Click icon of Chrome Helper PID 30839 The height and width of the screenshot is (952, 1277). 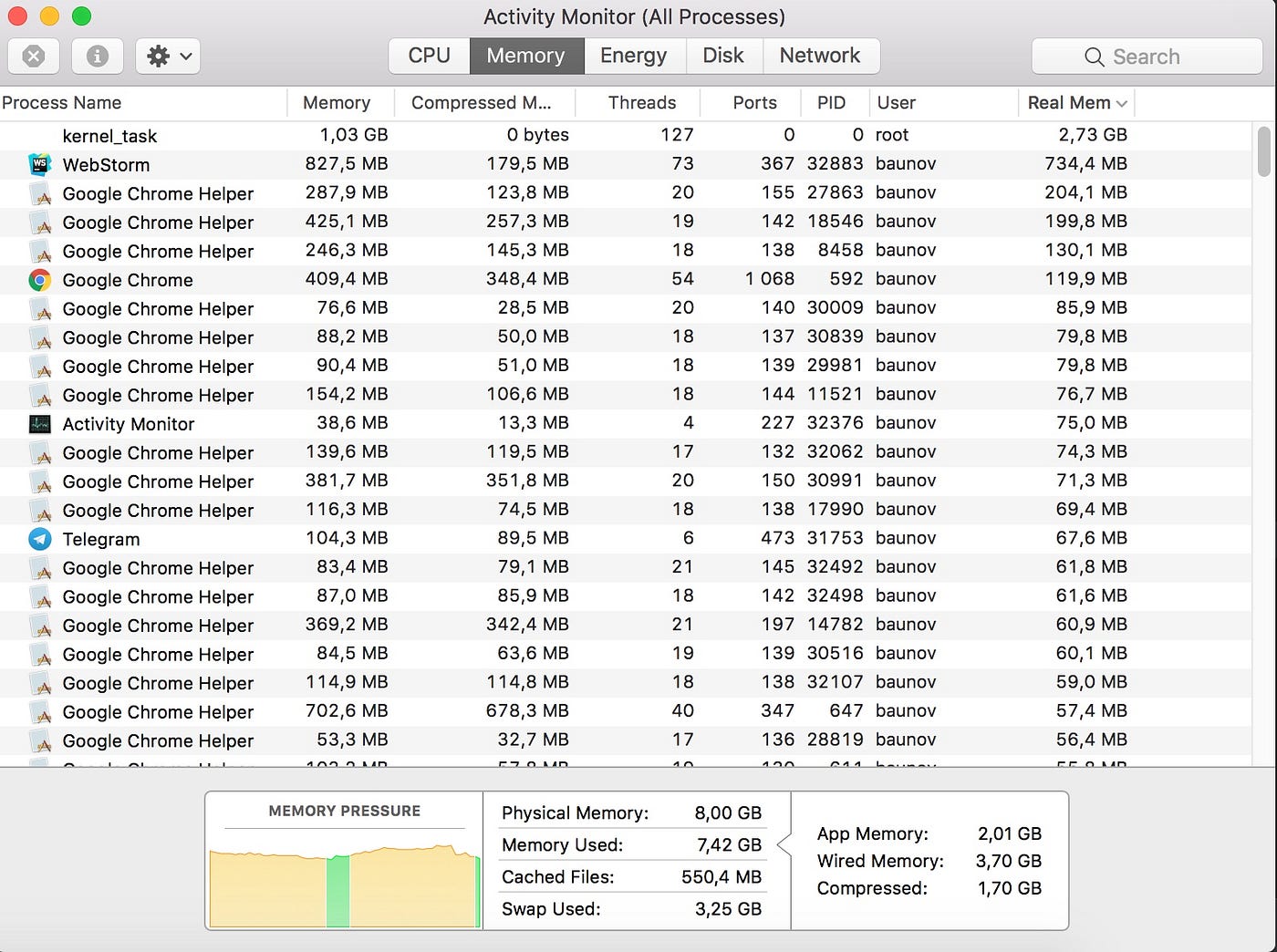(39, 337)
